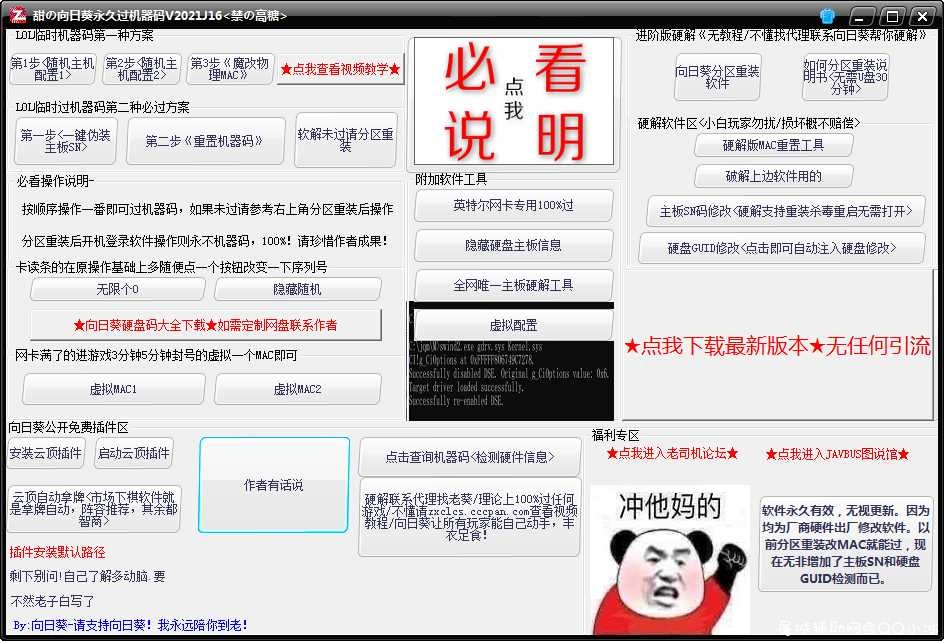Viewport: 944px width, 641px height.
Task: Click 福利专区 section label
Action: tap(615, 435)
